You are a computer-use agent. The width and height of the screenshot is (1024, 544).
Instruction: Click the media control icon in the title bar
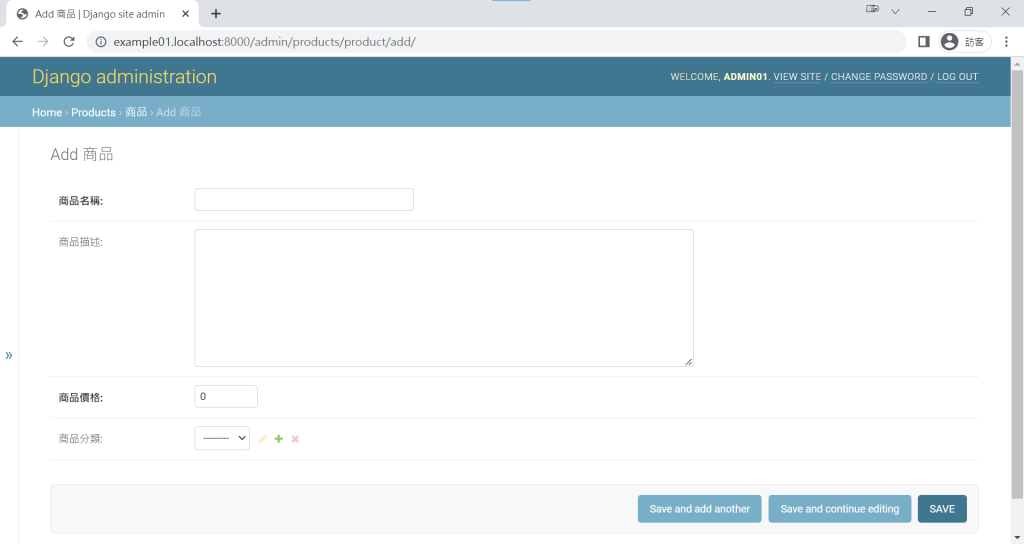[x=872, y=9]
